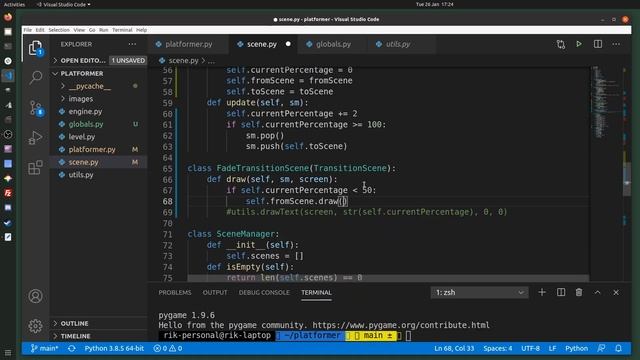Close the terminal panel

tap(616, 292)
